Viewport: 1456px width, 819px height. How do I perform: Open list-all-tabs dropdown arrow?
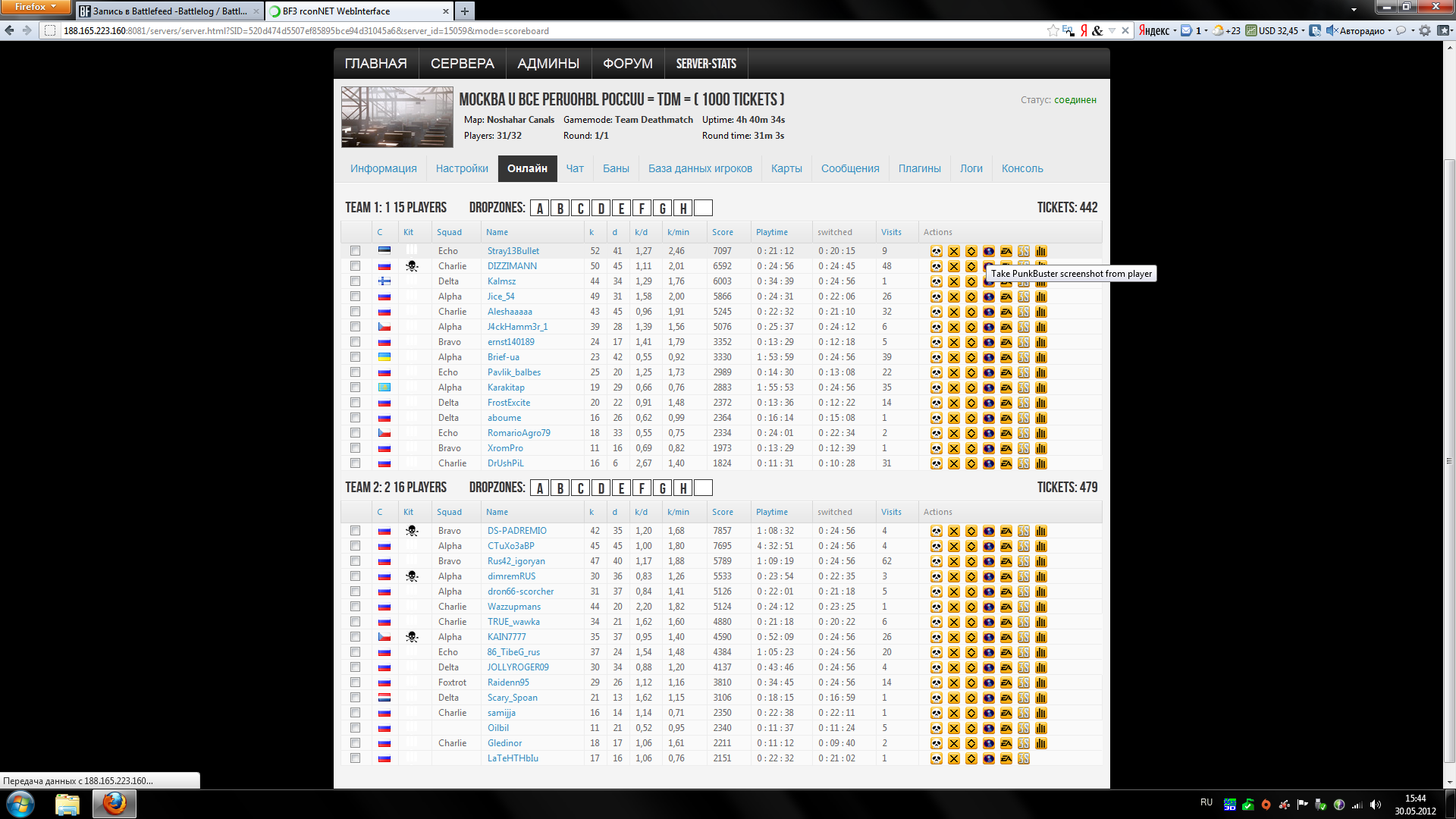click(x=1354, y=10)
